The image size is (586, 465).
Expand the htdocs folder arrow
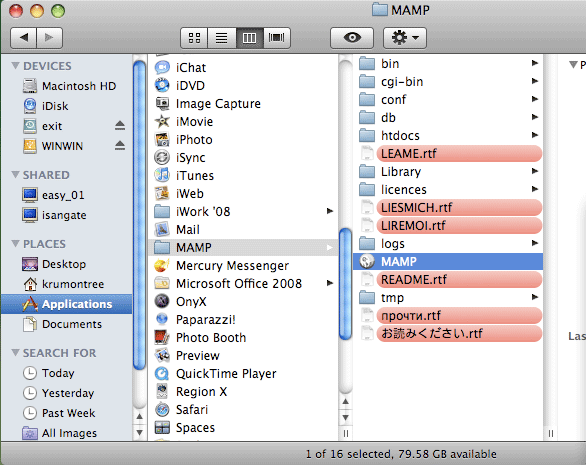click(535, 135)
